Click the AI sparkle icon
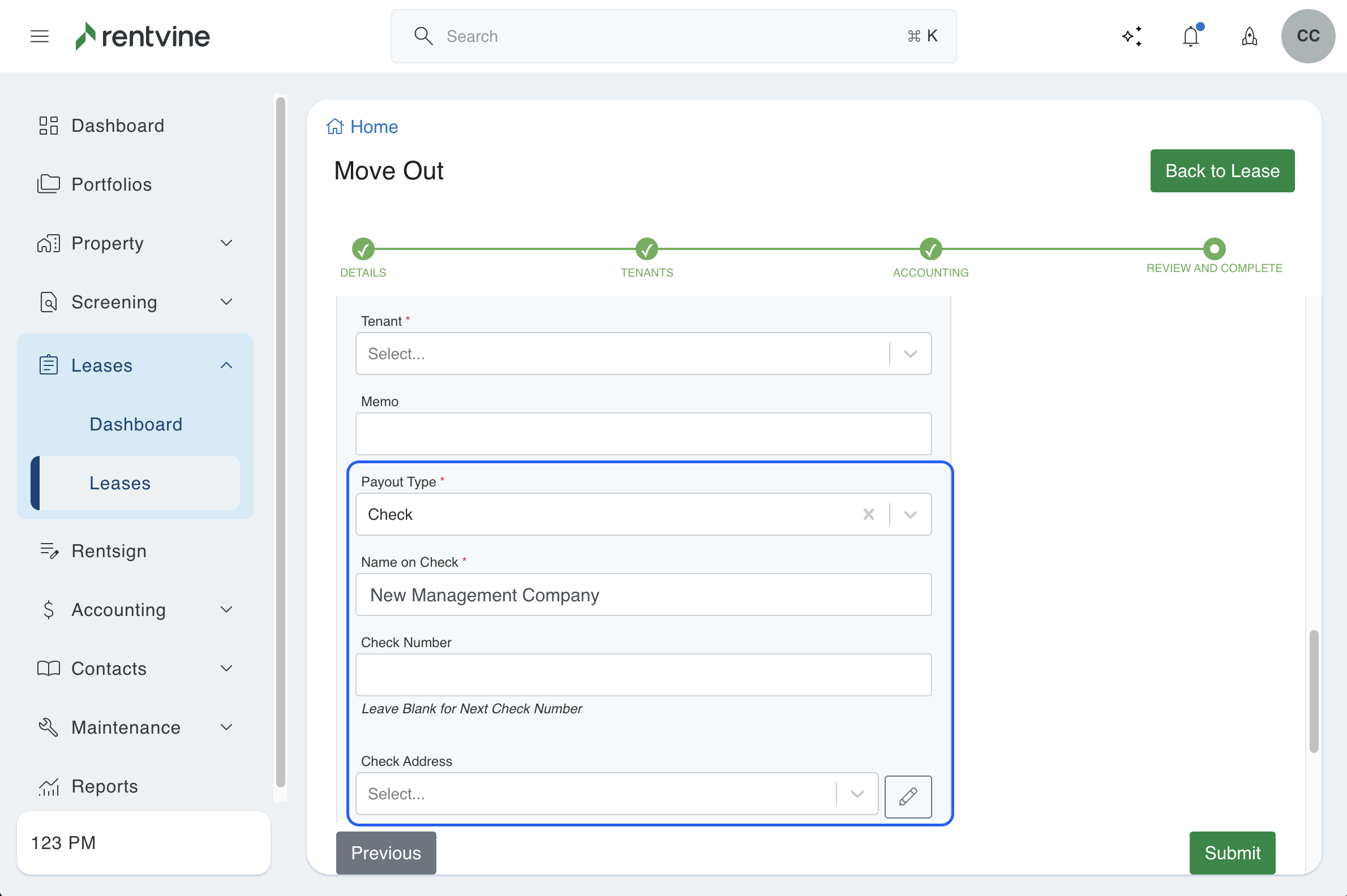This screenshot has height=896, width=1347. pyautogui.click(x=1132, y=36)
